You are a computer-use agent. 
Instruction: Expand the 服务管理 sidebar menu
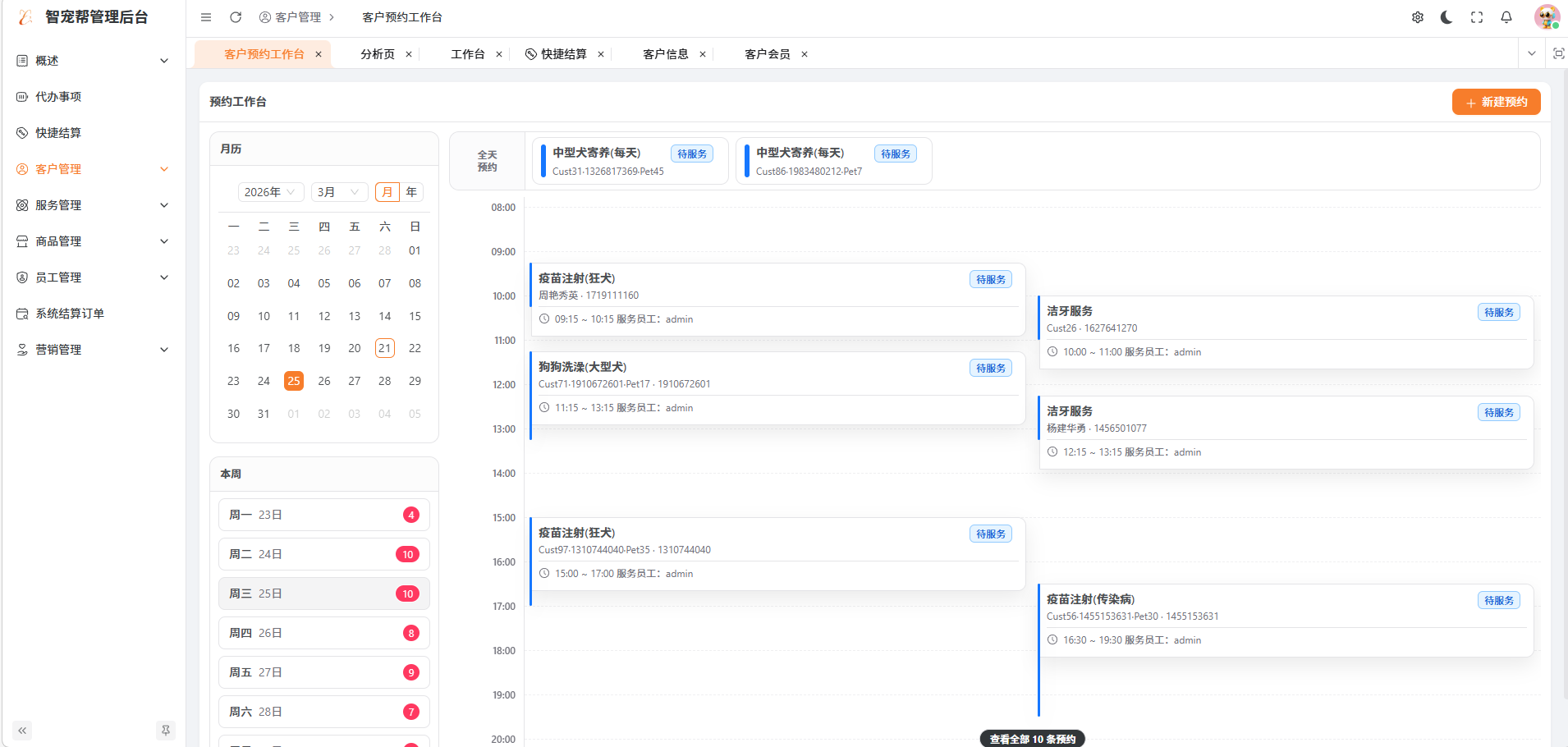pyautogui.click(x=92, y=205)
